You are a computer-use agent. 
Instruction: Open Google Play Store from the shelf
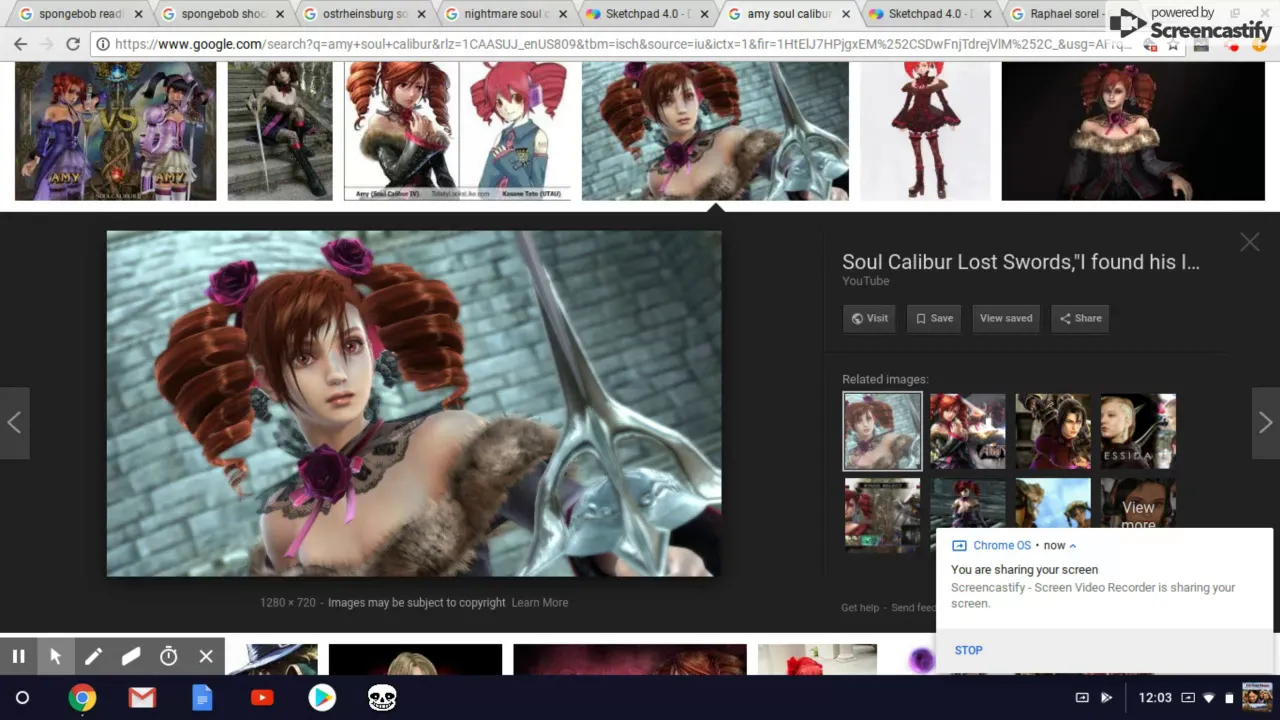(322, 698)
